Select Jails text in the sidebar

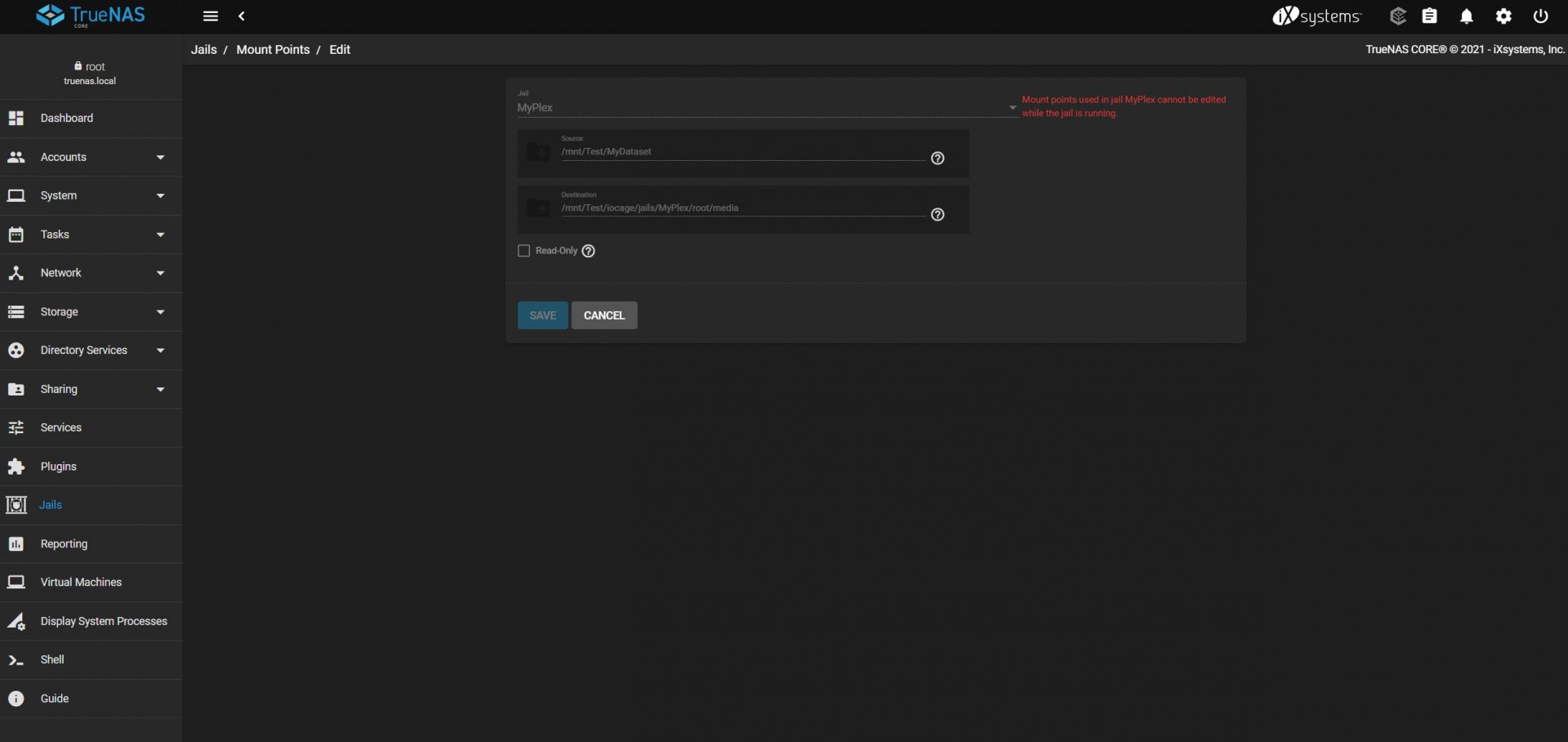click(51, 505)
